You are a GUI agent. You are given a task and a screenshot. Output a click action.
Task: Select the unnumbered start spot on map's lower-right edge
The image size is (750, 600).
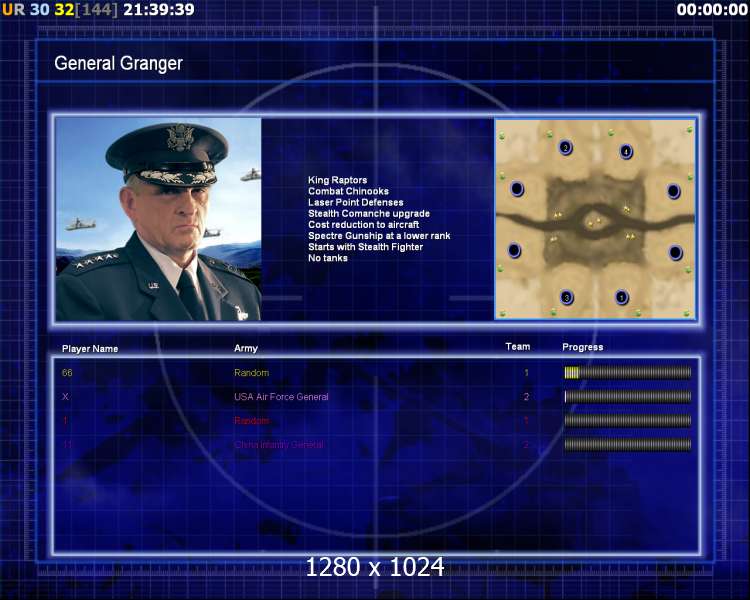[x=675, y=252]
